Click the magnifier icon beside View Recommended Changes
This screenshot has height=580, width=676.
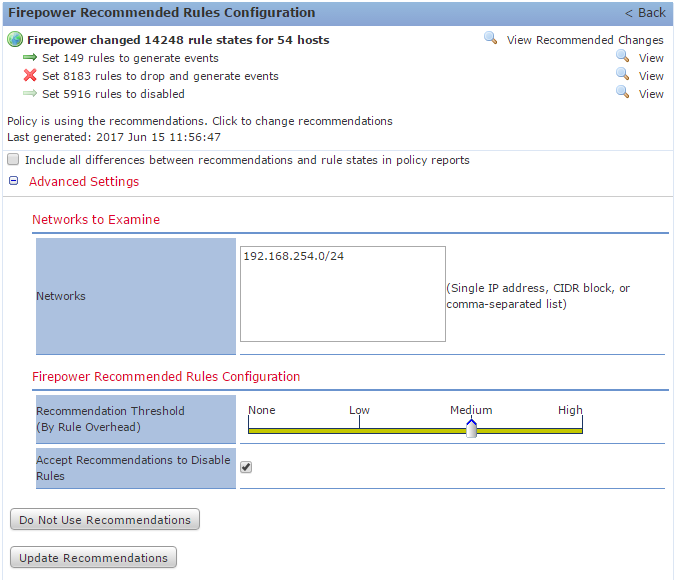490,38
